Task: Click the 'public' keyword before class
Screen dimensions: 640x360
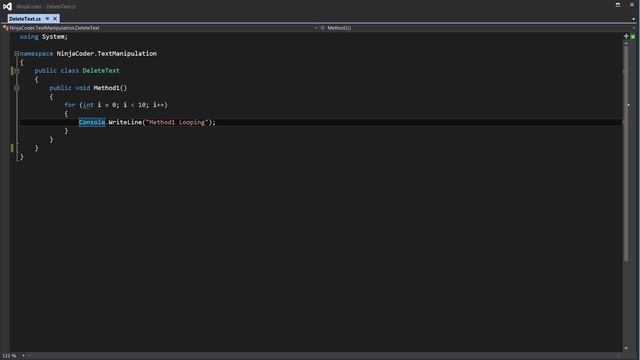Action: coord(46,71)
